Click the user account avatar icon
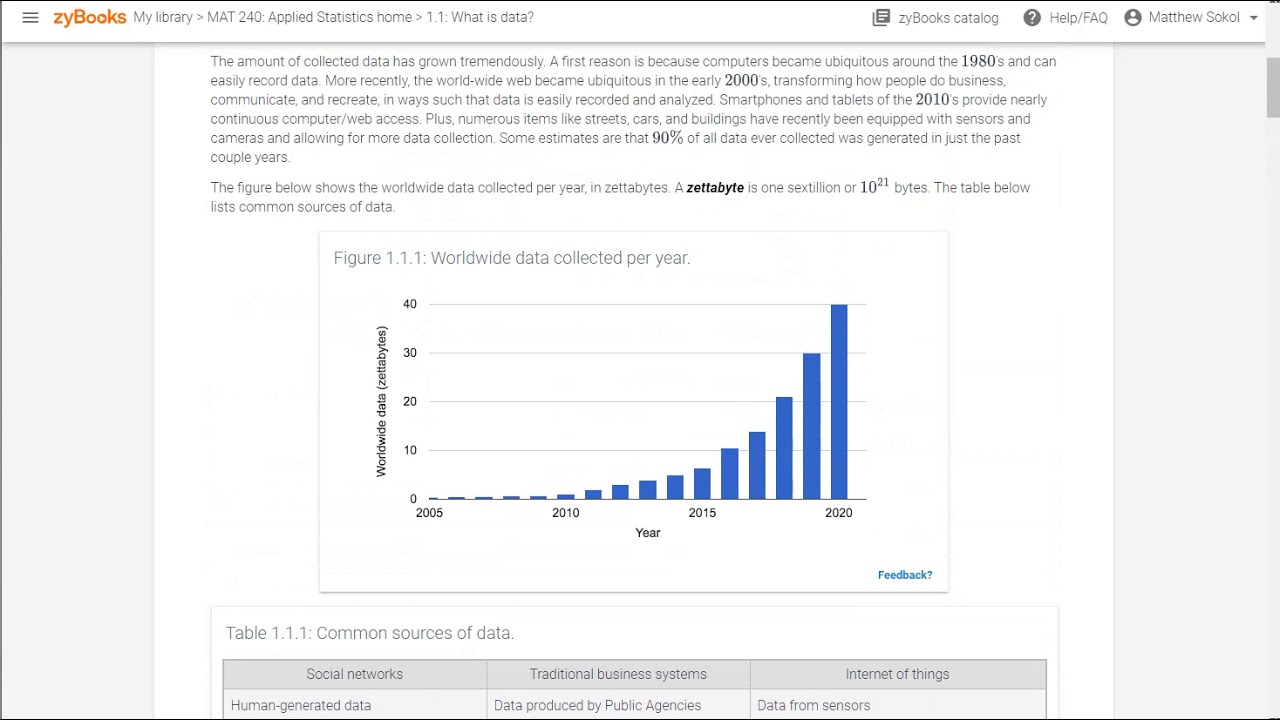Viewport: 1280px width, 720px height. (x=1133, y=18)
